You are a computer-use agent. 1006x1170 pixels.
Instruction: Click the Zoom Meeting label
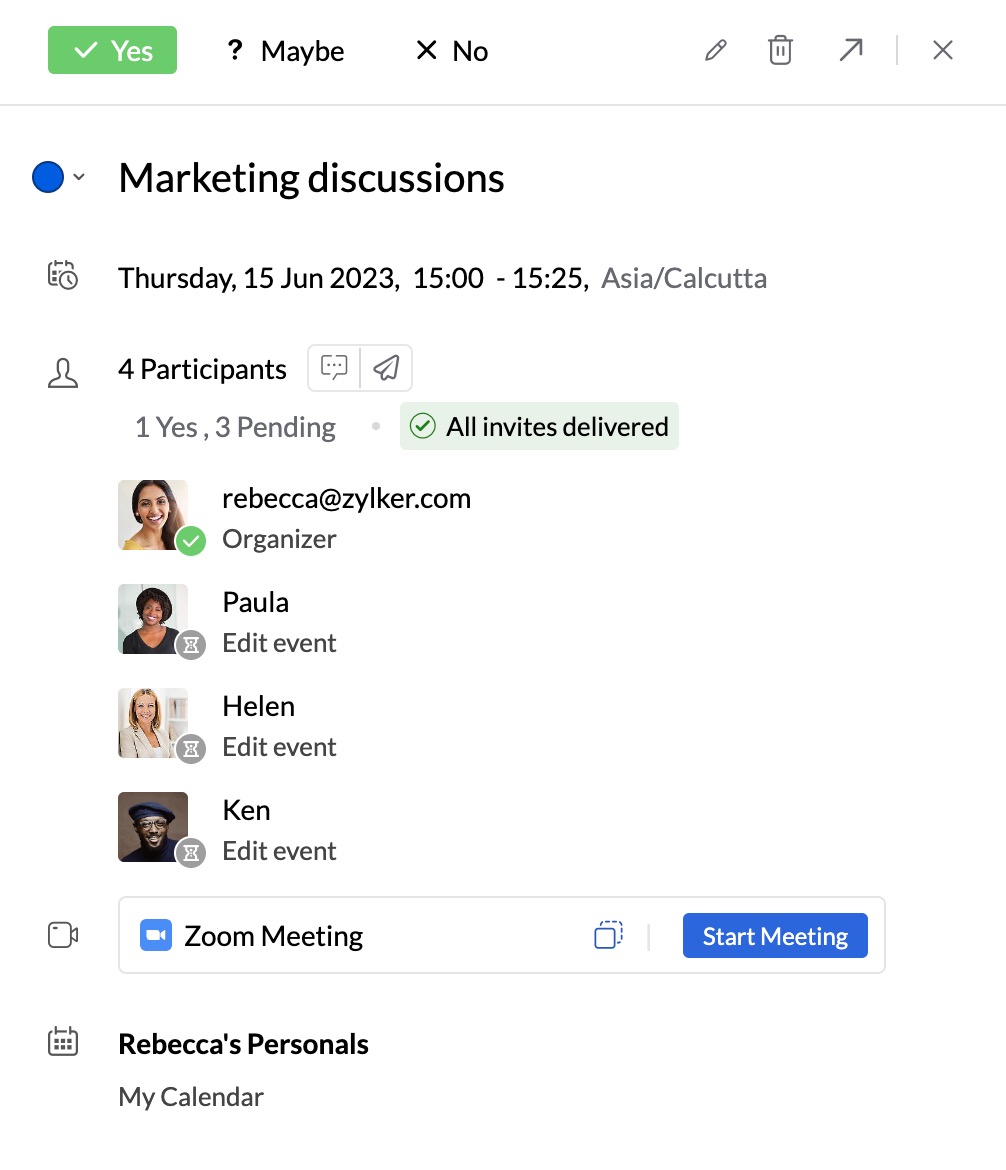click(x=273, y=936)
